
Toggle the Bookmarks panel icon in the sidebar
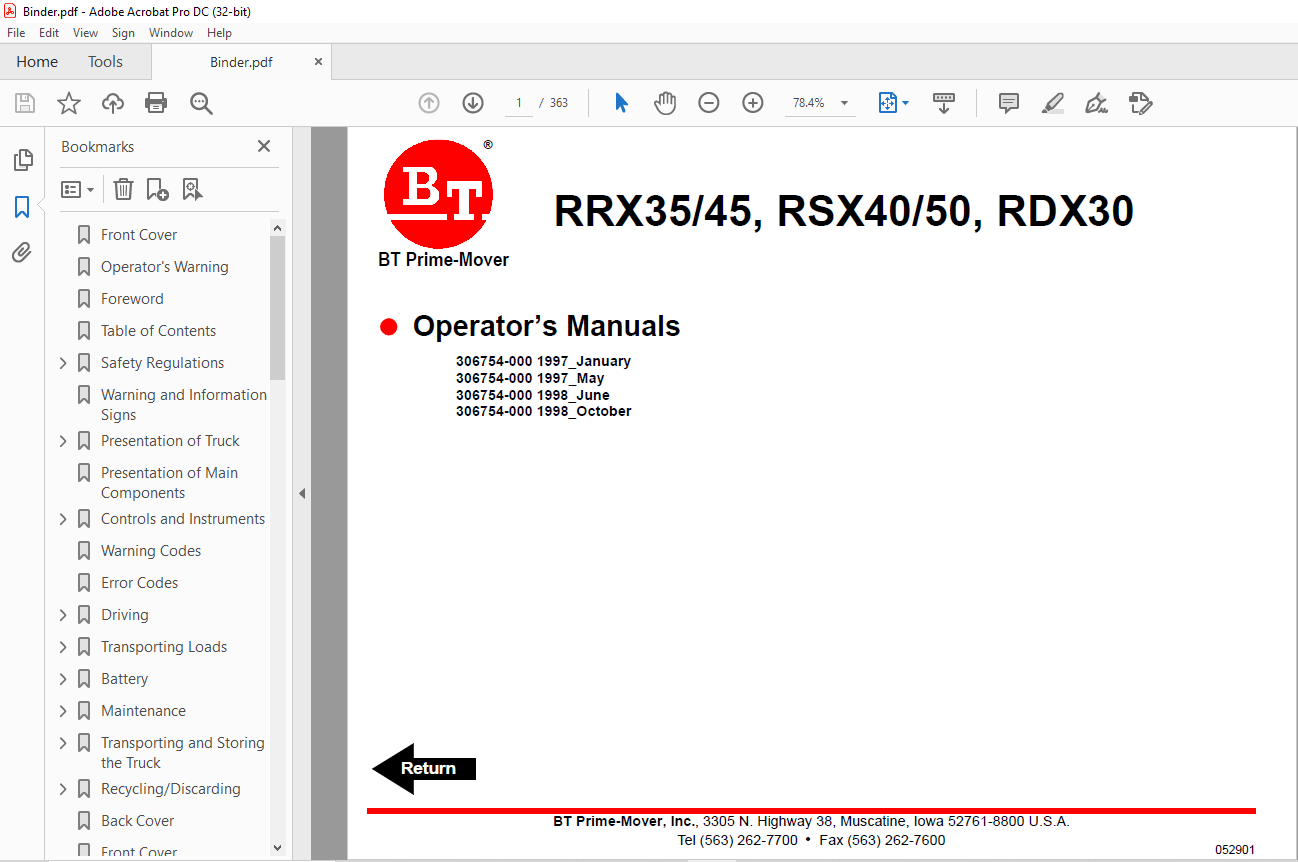point(22,207)
